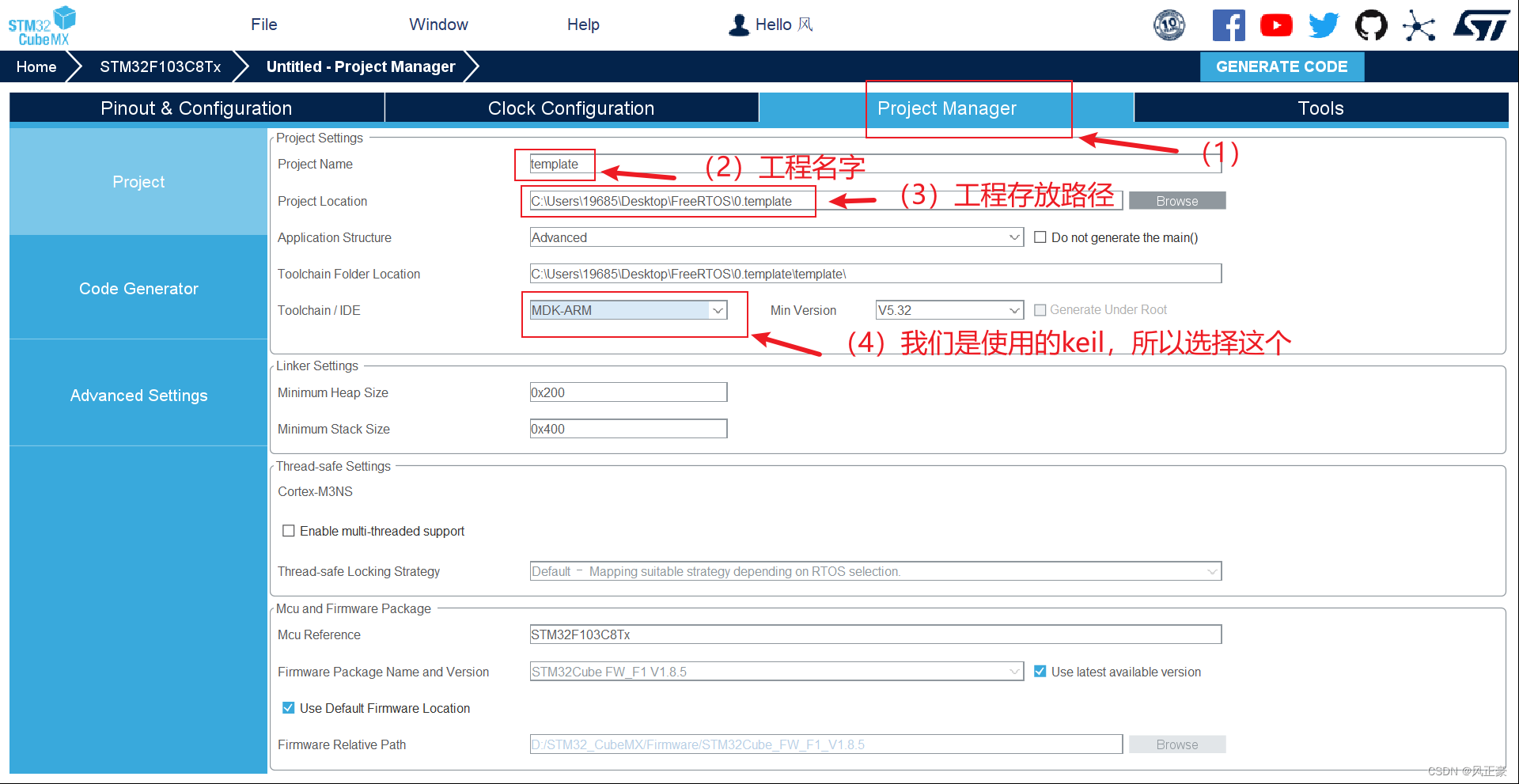
Task: Click the GENERATE CODE button
Action: tap(1282, 66)
